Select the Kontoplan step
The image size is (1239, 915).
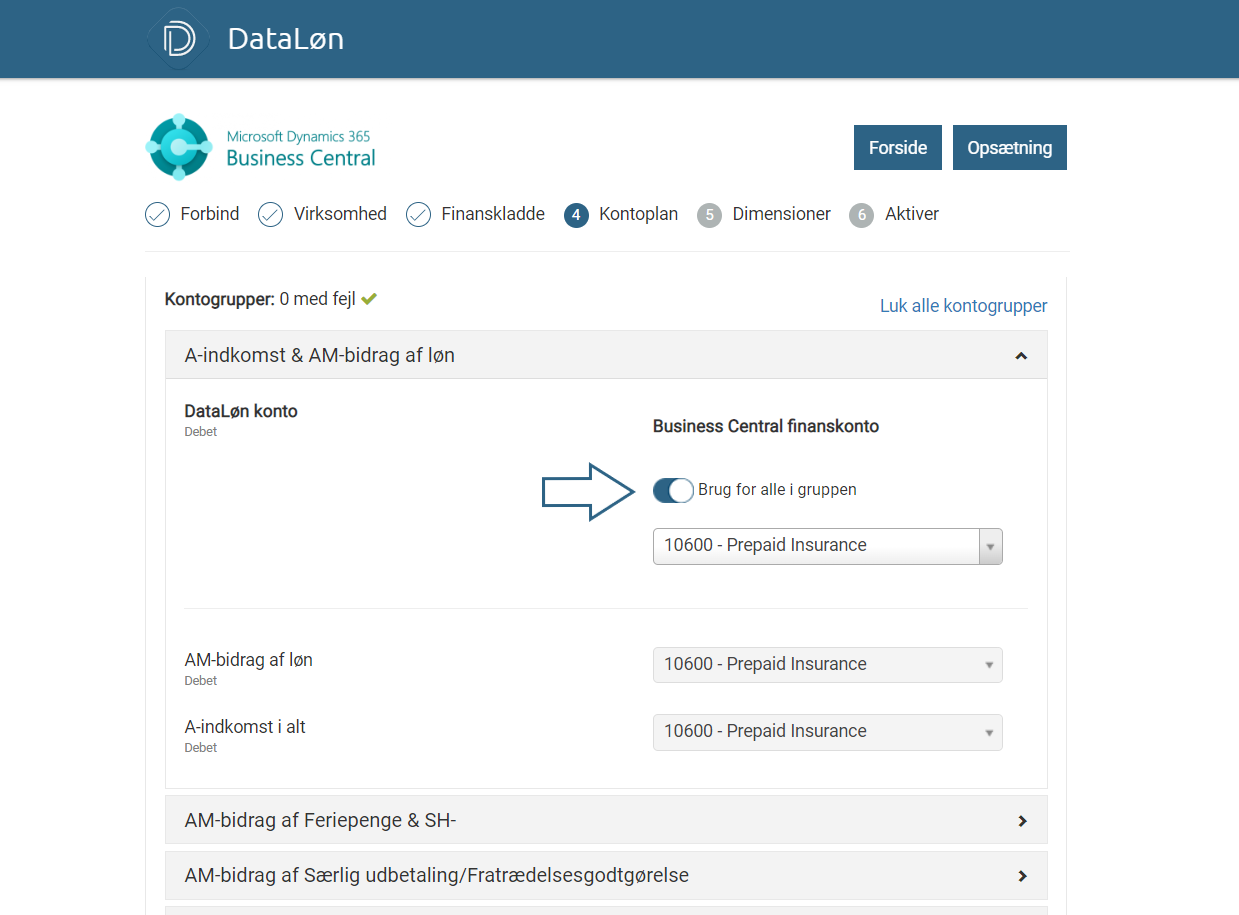tap(638, 214)
